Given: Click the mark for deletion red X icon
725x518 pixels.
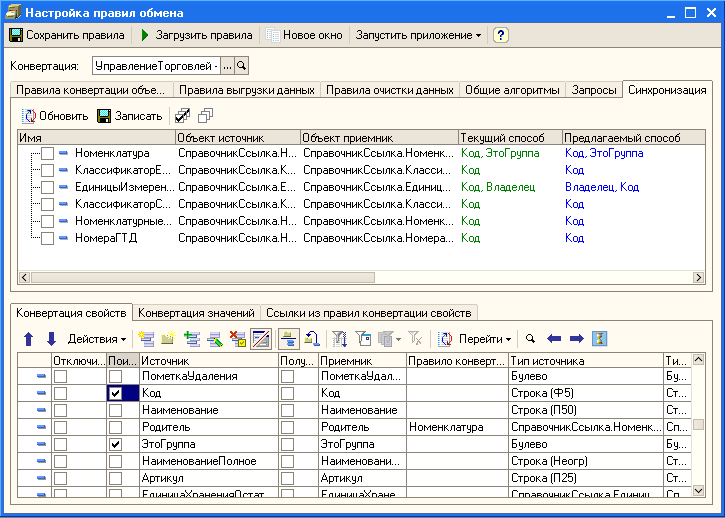Looking at the screenshot, I should (238, 339).
